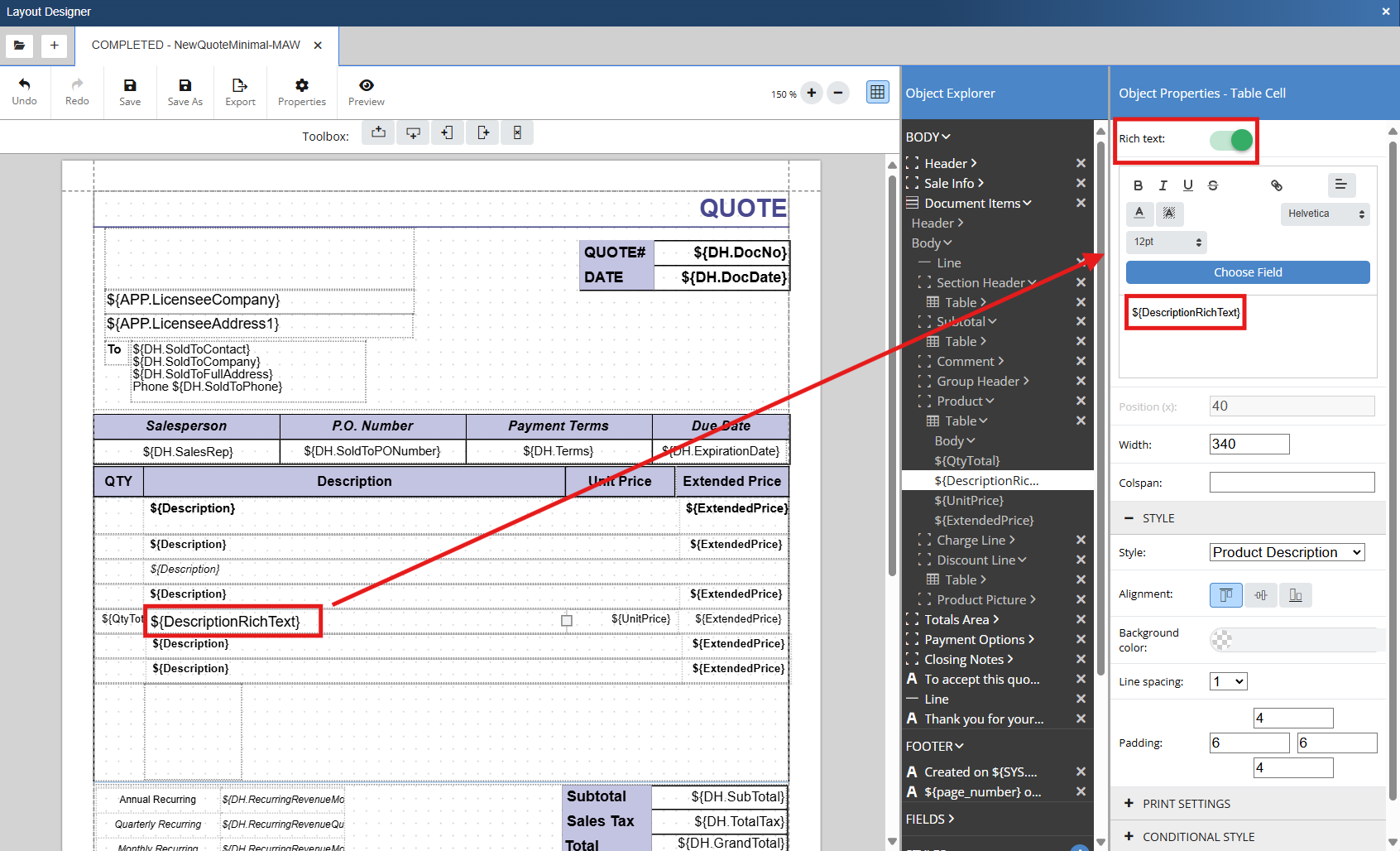
Task: Toggle the grid display button
Action: point(877,93)
